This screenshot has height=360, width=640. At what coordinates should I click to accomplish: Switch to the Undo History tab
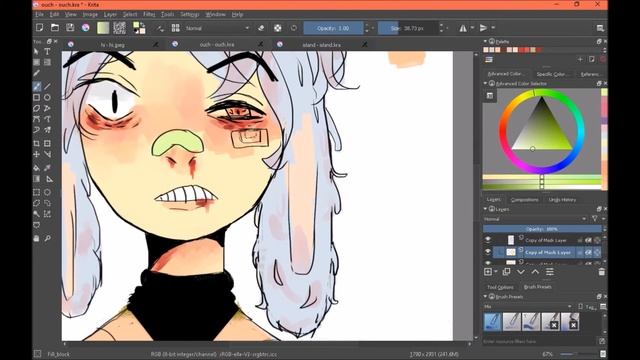coord(562,200)
